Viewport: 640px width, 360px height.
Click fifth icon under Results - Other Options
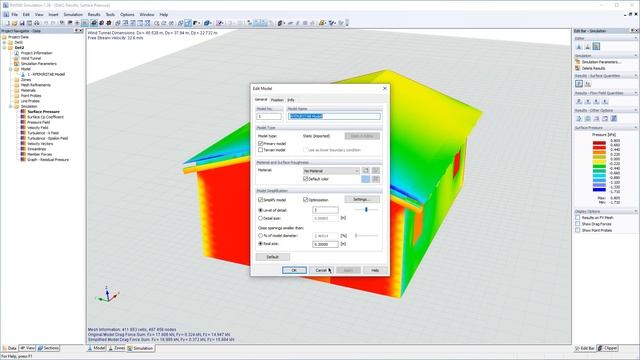(x=613, y=118)
